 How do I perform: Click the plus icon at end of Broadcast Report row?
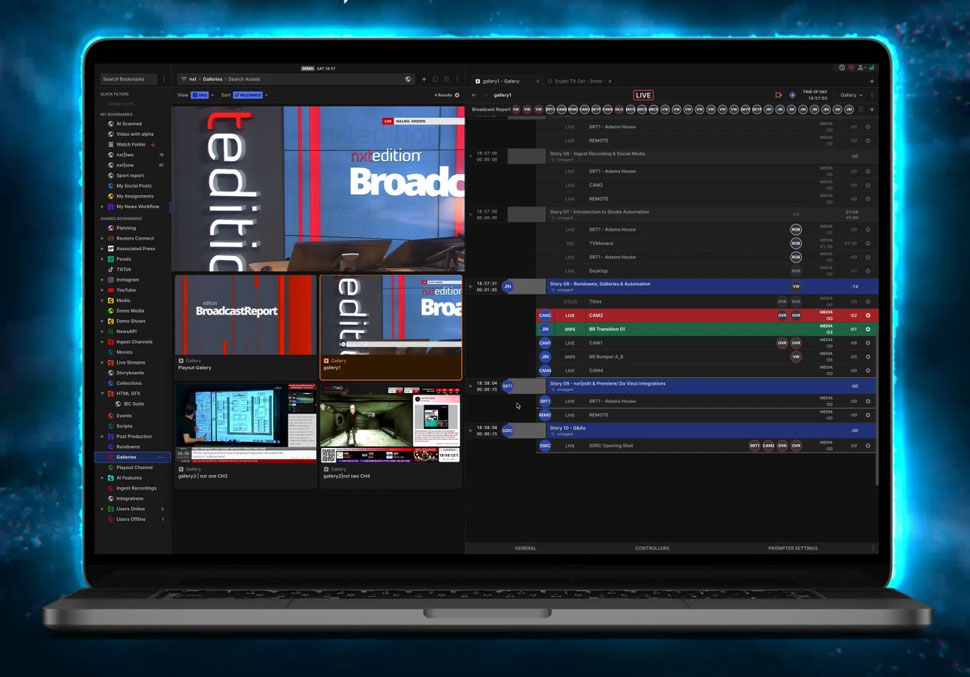point(872,110)
